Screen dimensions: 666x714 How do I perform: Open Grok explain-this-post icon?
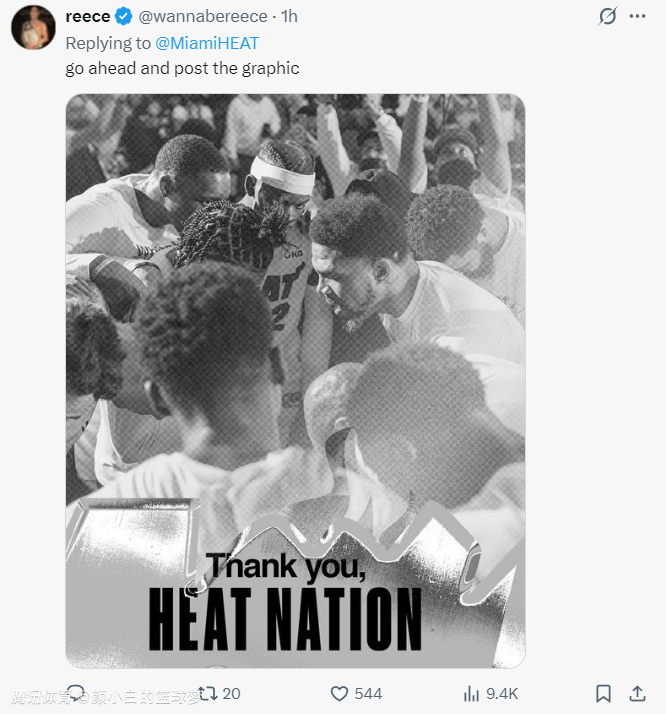[x=607, y=17]
